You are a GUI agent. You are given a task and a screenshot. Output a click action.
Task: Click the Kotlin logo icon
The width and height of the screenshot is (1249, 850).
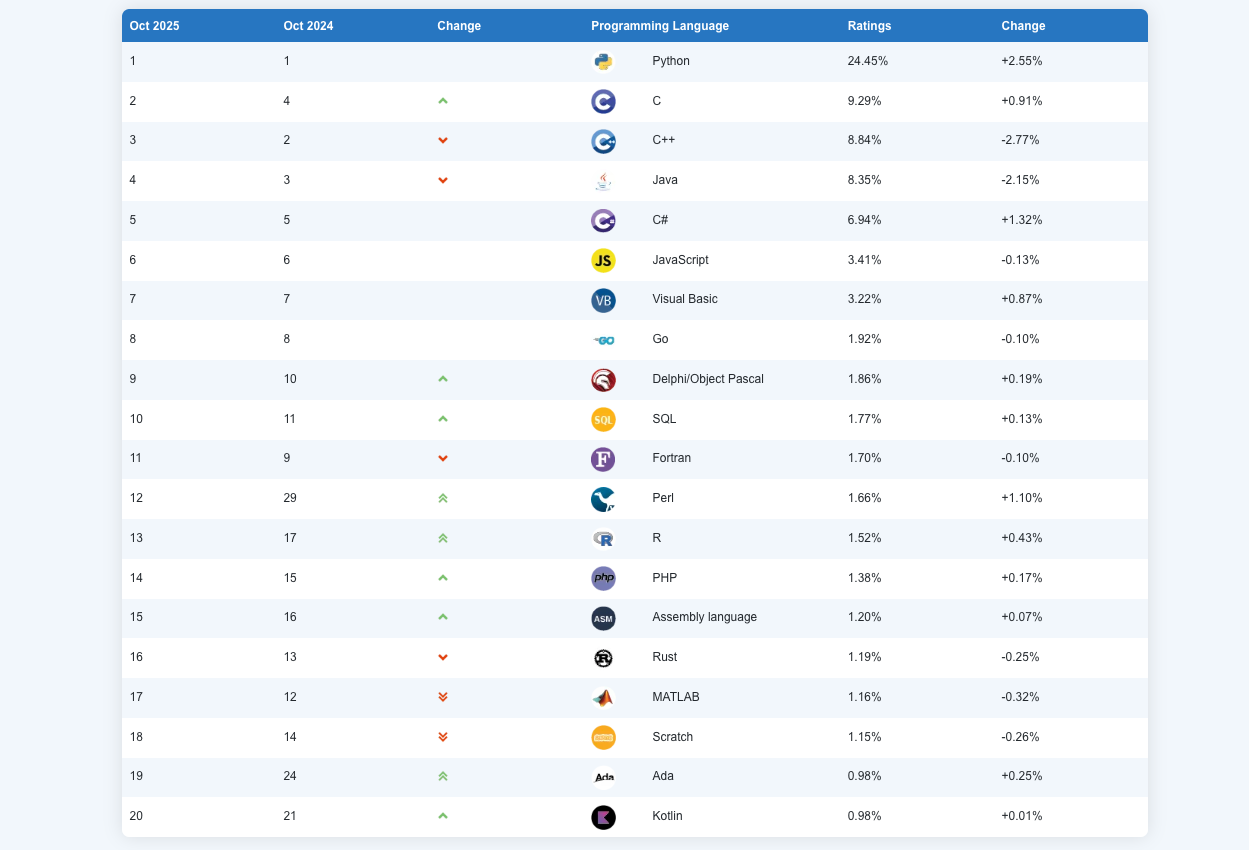pos(603,817)
